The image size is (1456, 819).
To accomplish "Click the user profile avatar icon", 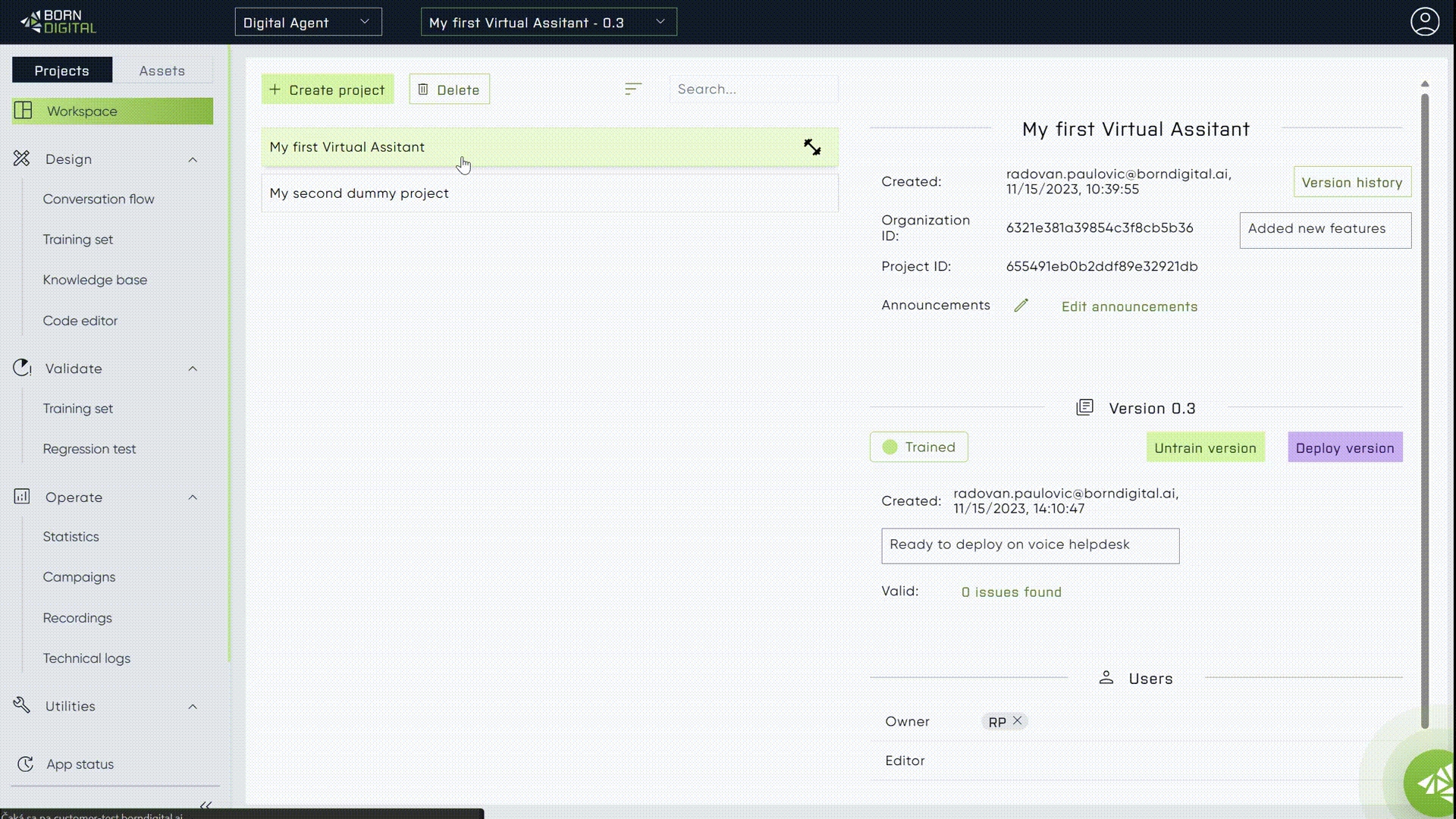I will tap(1424, 22).
